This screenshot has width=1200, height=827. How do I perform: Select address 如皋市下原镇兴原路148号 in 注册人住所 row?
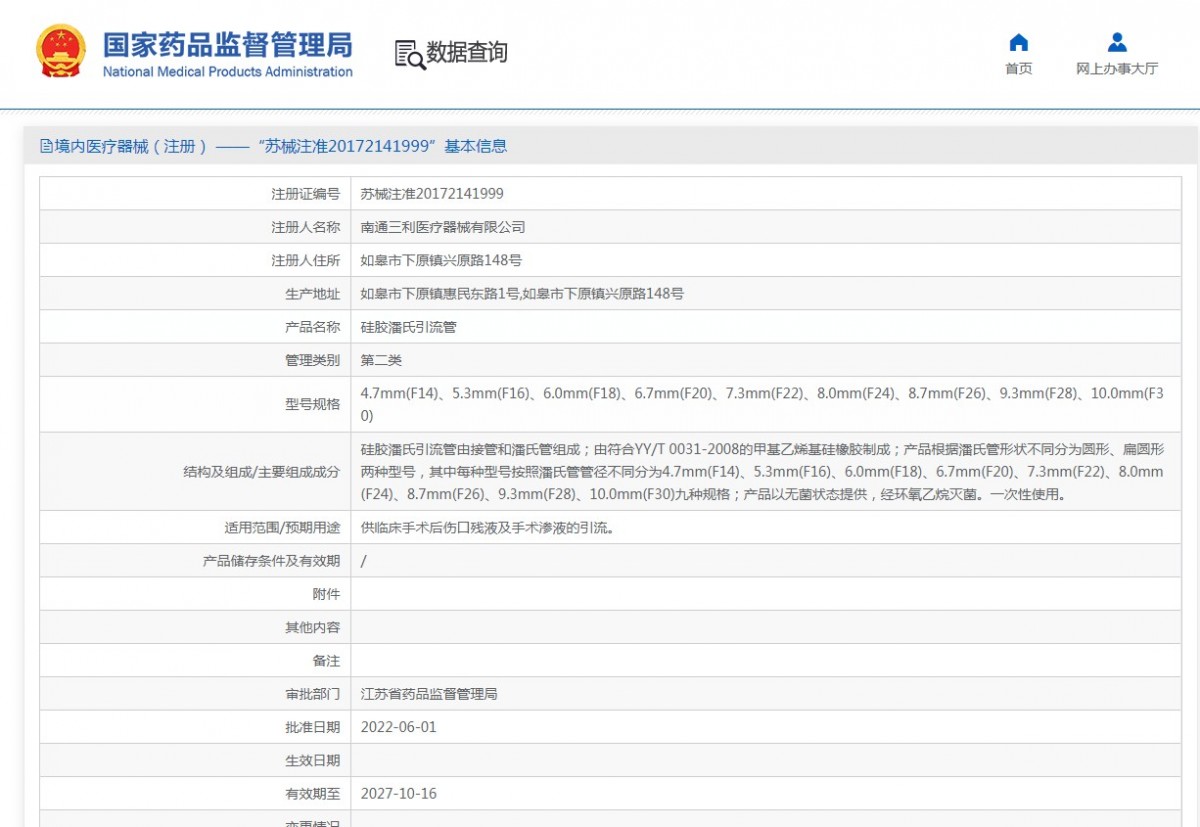tap(441, 260)
